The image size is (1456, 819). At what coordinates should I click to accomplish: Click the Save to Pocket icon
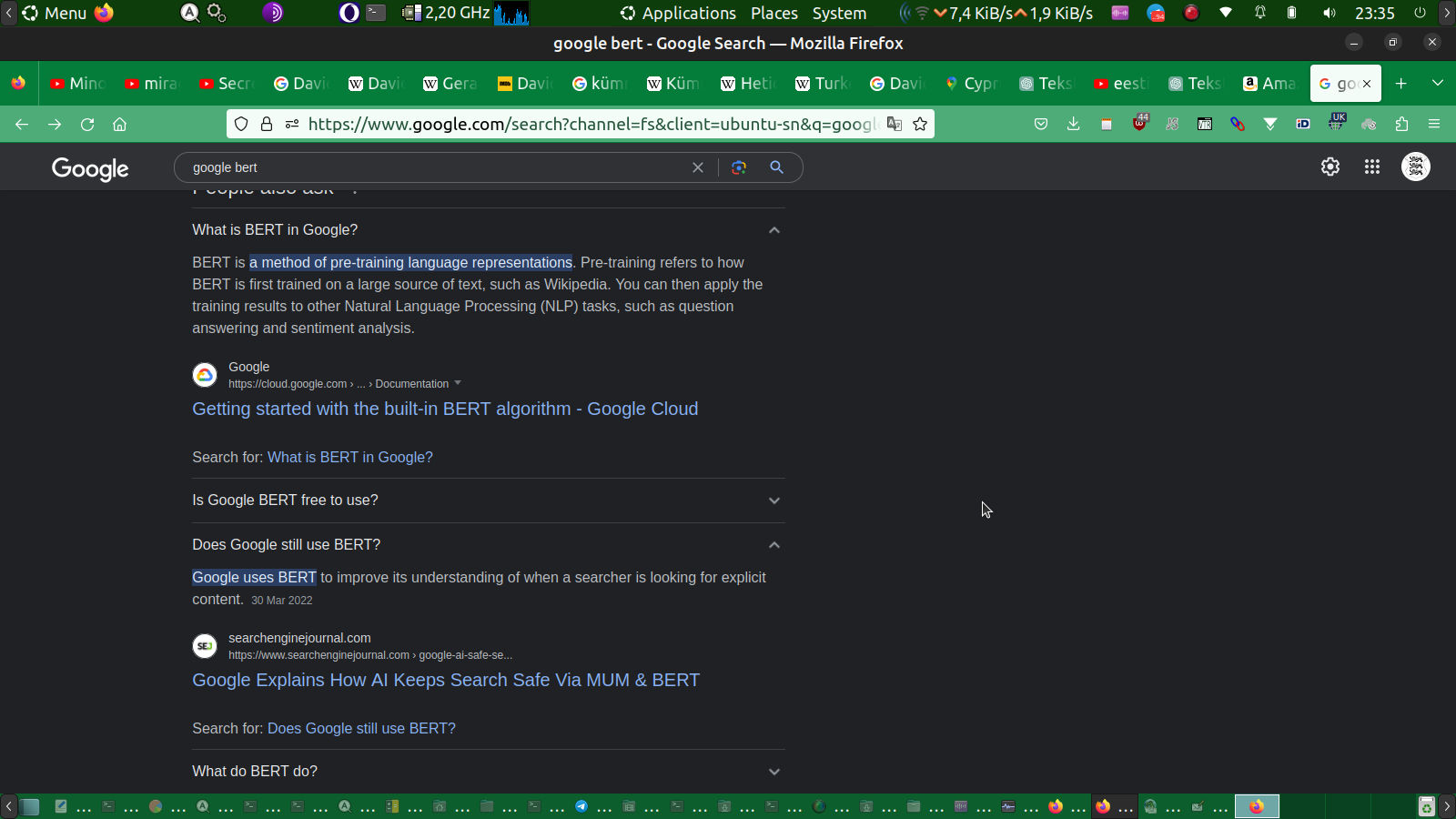1041,125
